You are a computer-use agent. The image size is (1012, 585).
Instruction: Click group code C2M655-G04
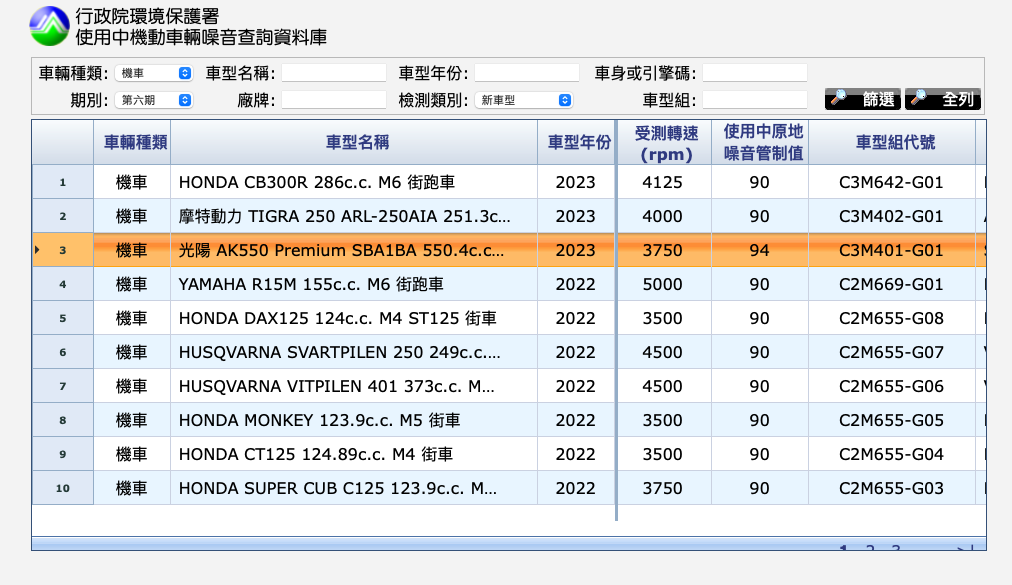891,454
